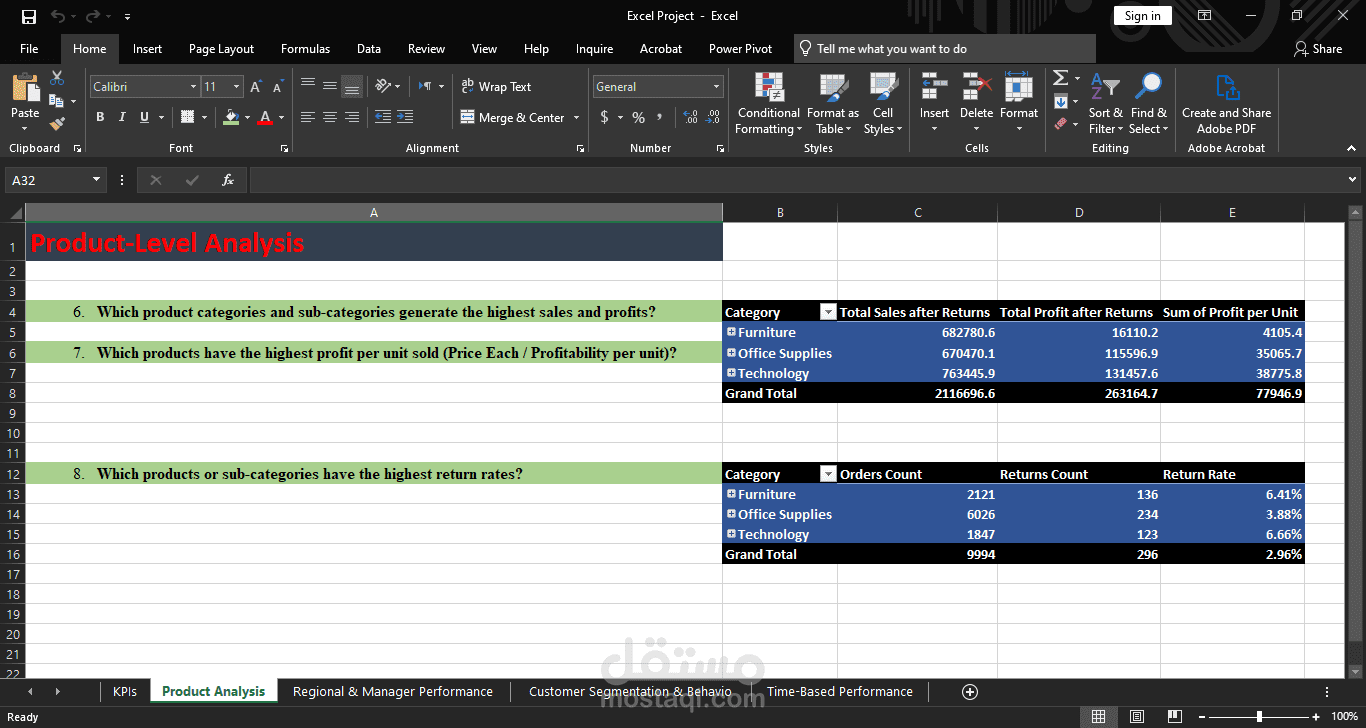Open the Conditional Formatting menu
Viewport: 1366px width, 728px height.
(x=768, y=104)
